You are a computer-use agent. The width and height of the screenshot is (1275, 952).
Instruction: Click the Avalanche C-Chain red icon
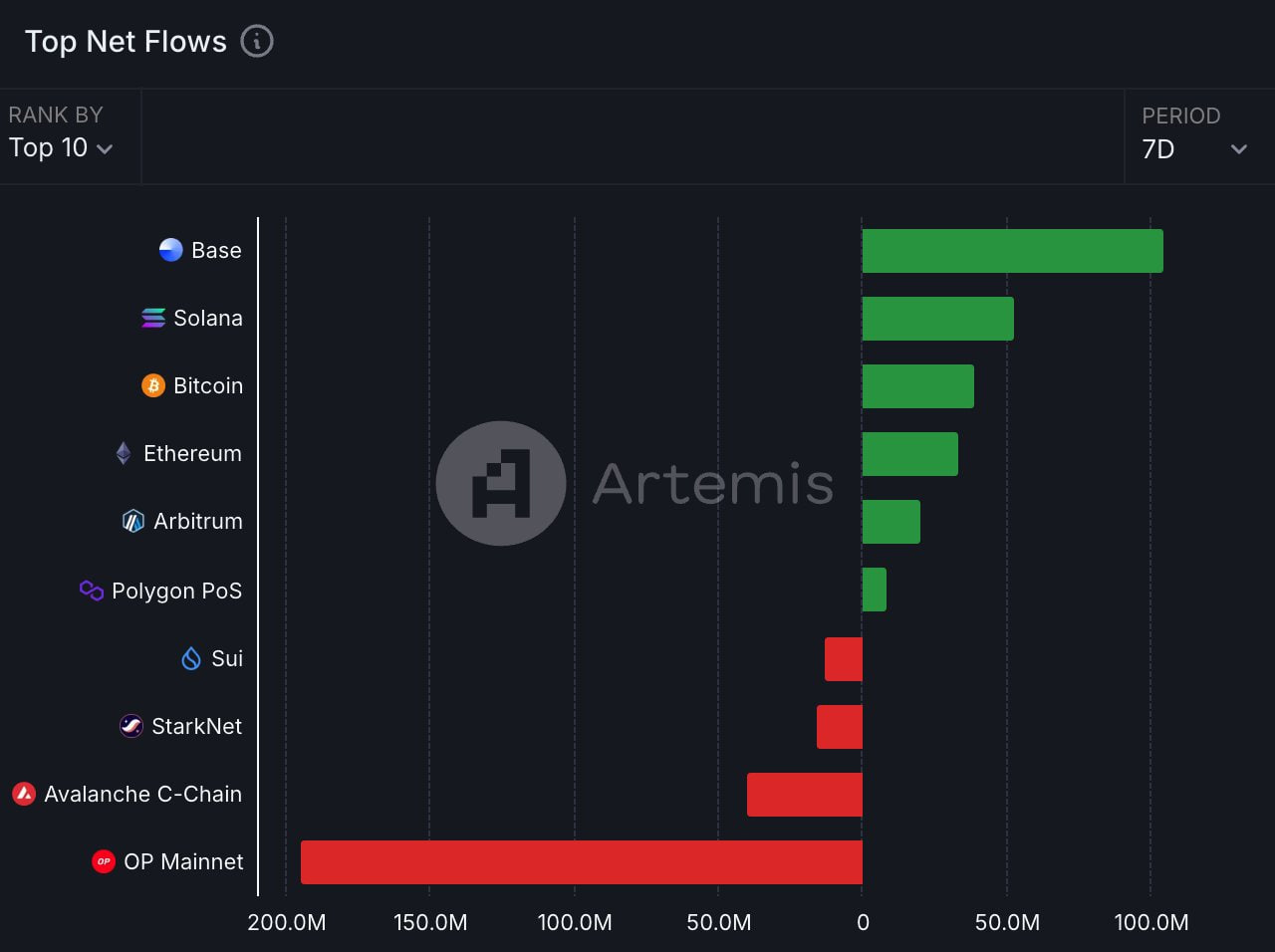[25, 794]
